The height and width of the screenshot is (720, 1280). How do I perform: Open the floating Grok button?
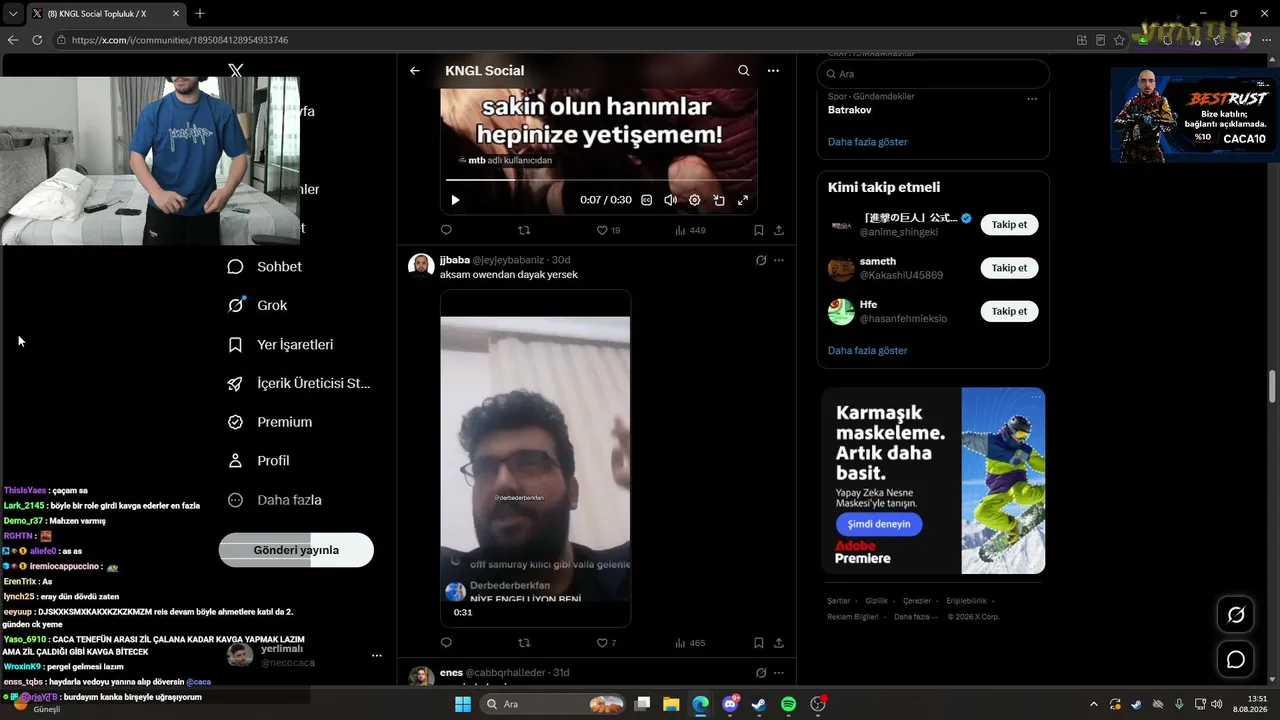point(1236,615)
